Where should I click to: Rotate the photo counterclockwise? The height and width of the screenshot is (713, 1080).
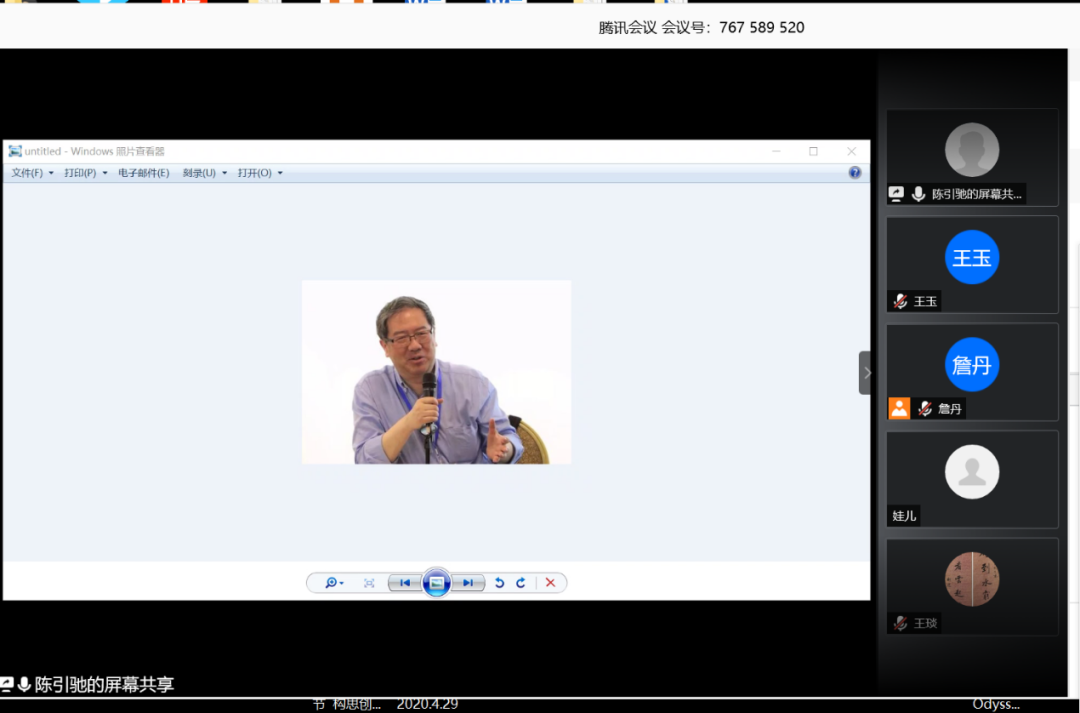click(499, 583)
